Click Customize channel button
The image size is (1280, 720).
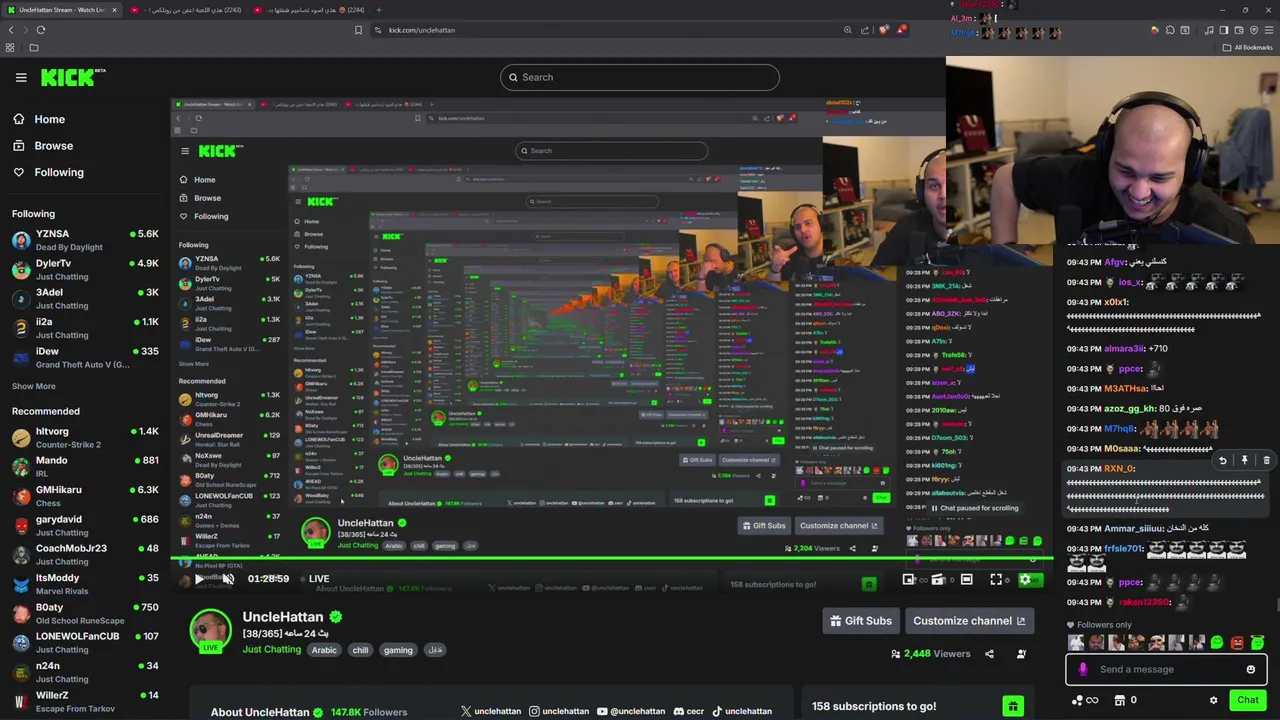coord(969,621)
